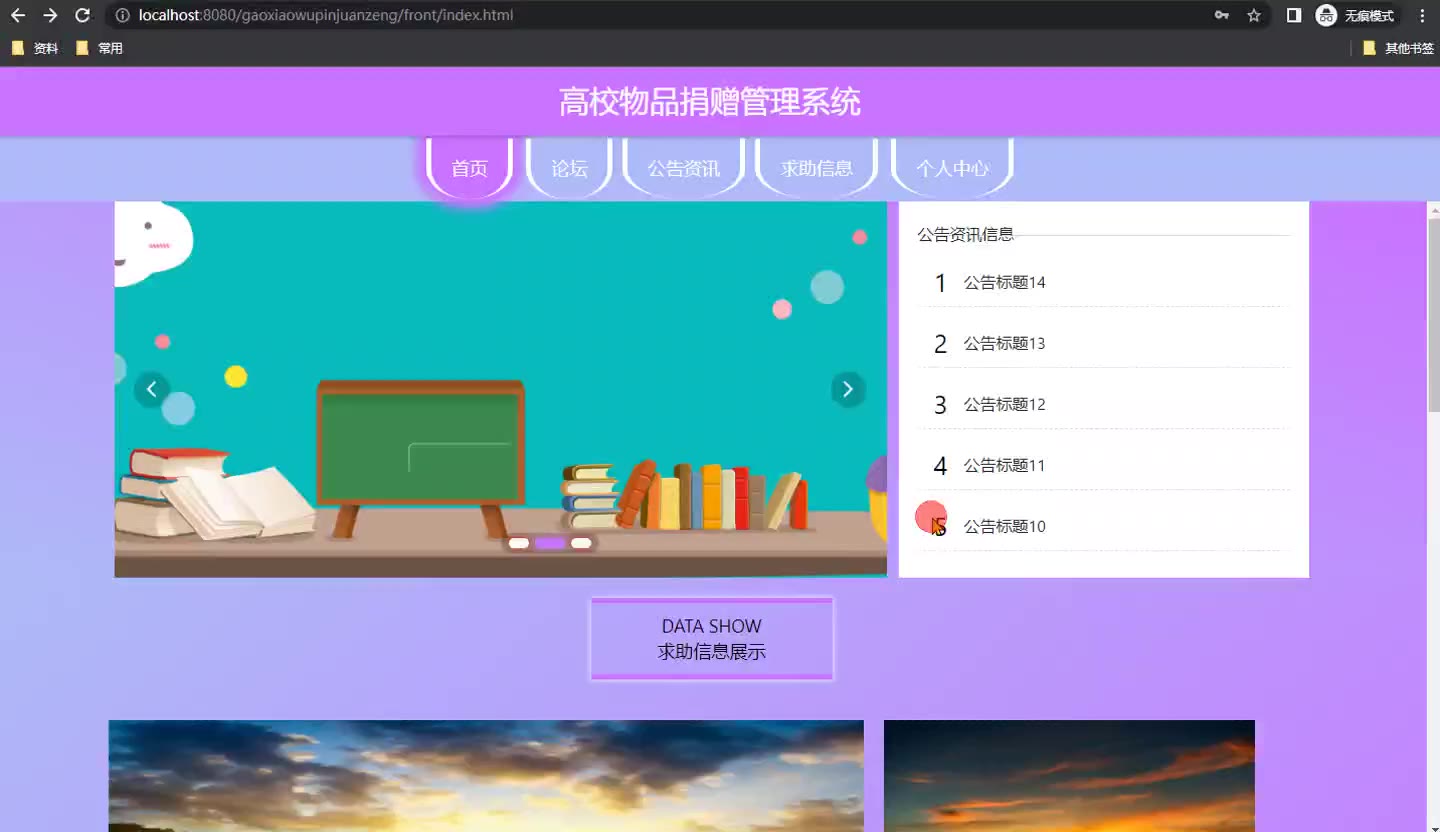
Task: Click the browser forward arrow
Action: pos(50,15)
